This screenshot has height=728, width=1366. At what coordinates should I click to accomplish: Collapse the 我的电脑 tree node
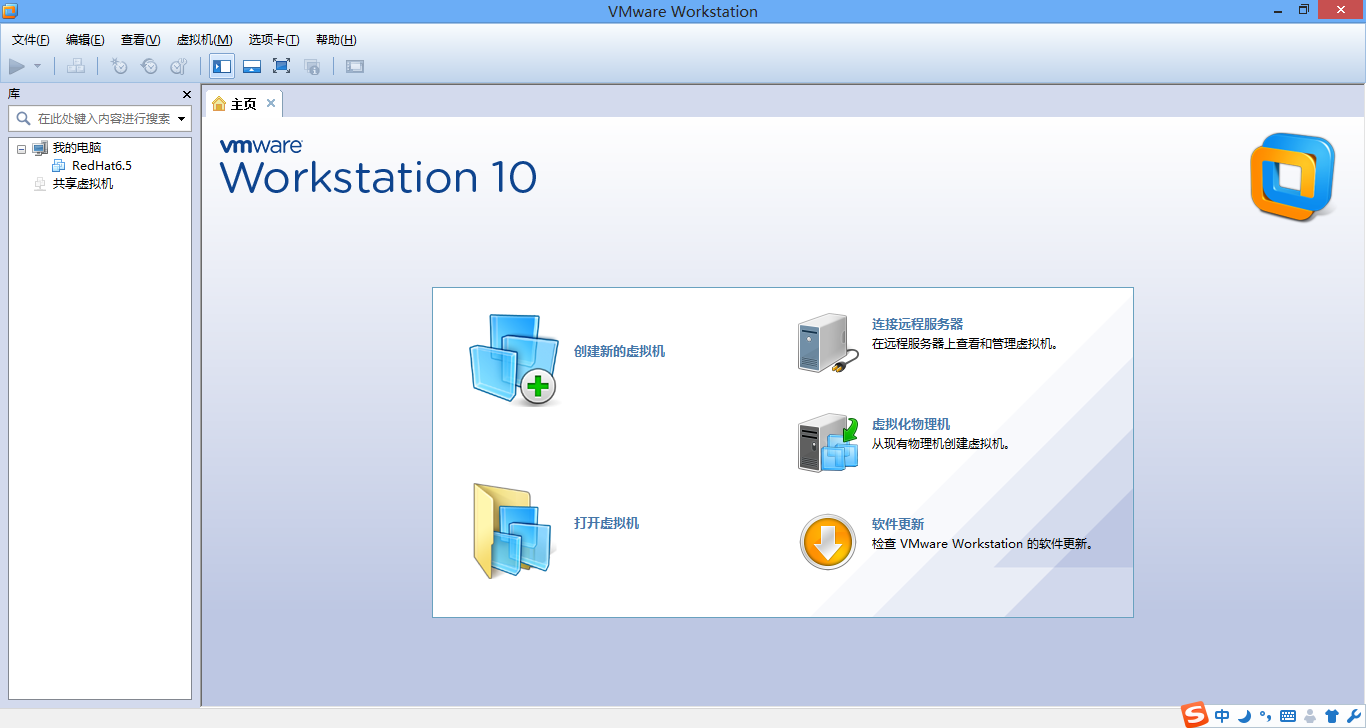[22, 148]
